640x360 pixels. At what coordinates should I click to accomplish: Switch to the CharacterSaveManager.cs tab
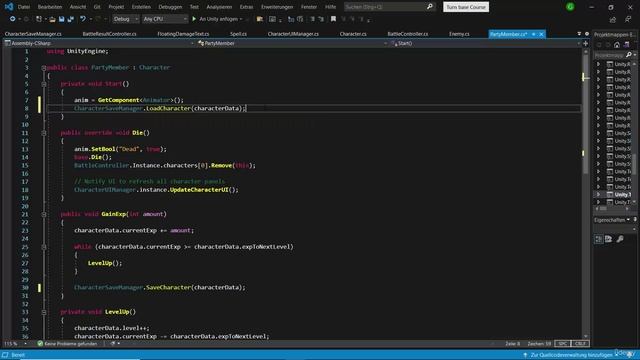click(33, 34)
